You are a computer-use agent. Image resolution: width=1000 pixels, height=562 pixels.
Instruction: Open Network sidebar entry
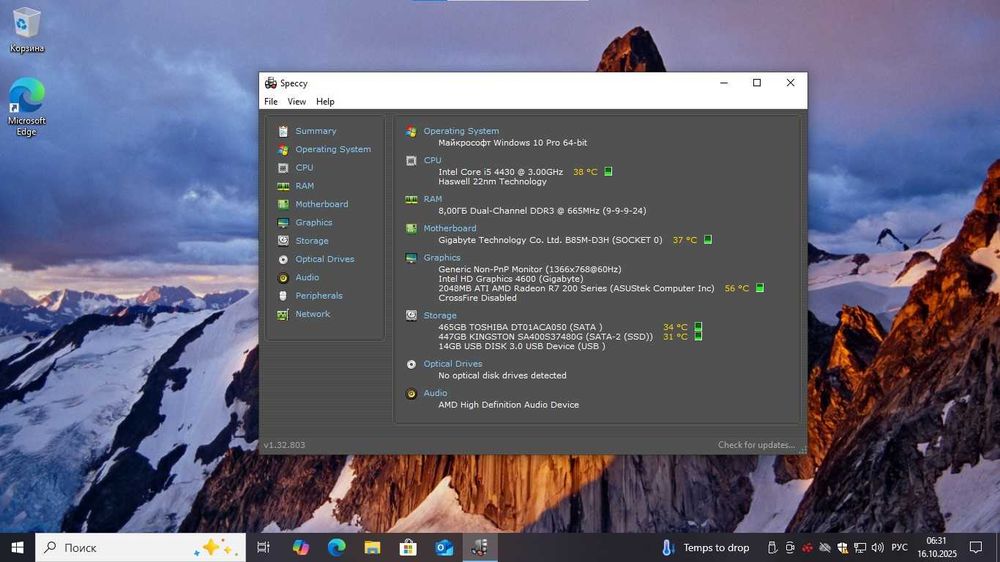[x=312, y=314]
